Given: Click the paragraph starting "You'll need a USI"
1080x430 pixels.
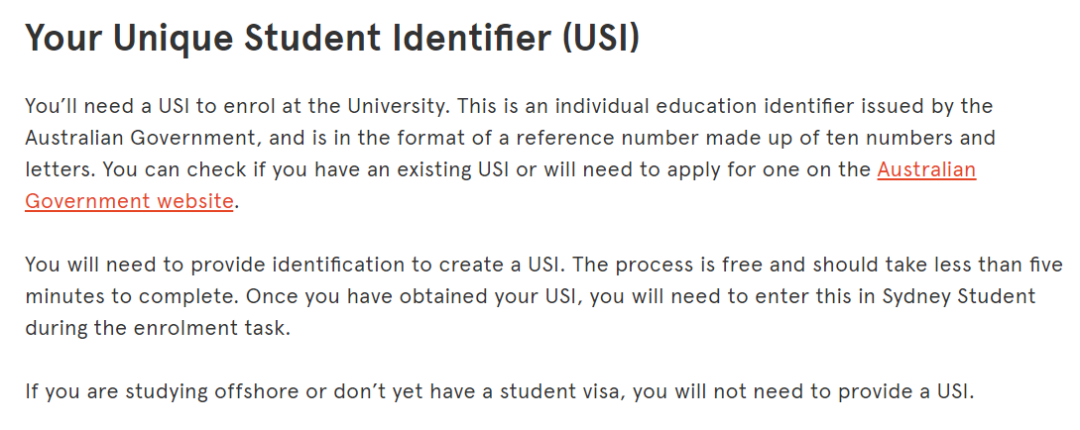Looking at the screenshot, I should pyautogui.click(x=510, y=154).
